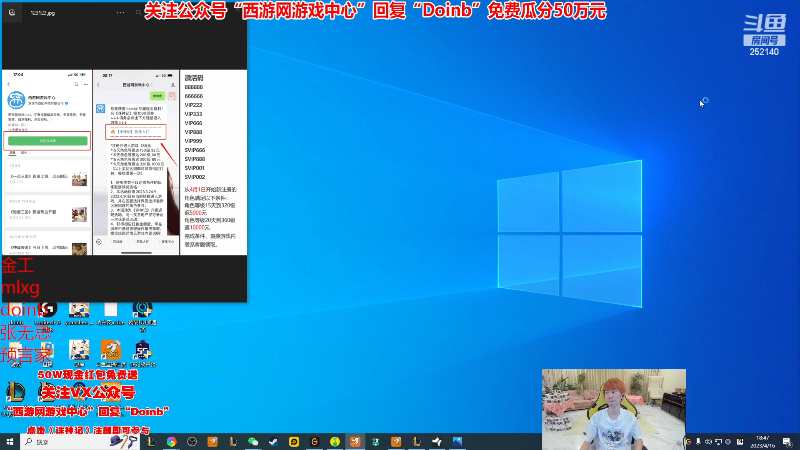
Task: Open the League of Legends desktop shortcut
Action: 15,393
